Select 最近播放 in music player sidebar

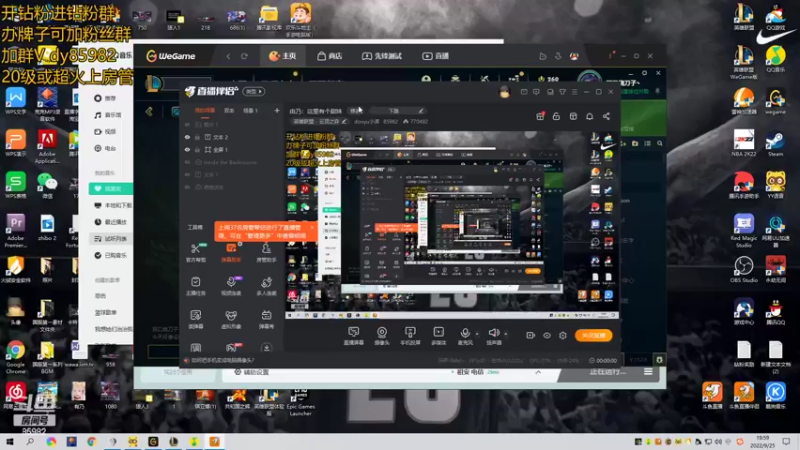point(111,222)
